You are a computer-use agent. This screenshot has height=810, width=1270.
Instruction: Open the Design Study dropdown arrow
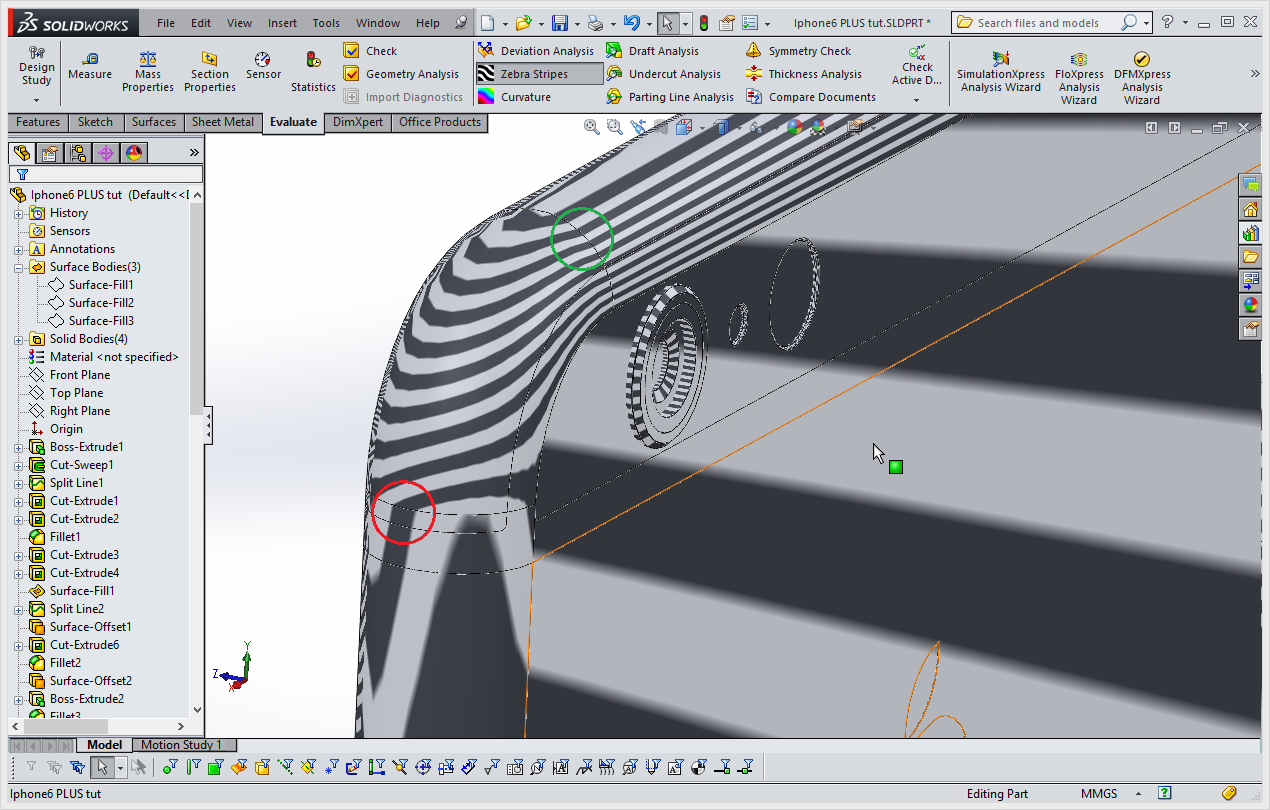pos(36,100)
